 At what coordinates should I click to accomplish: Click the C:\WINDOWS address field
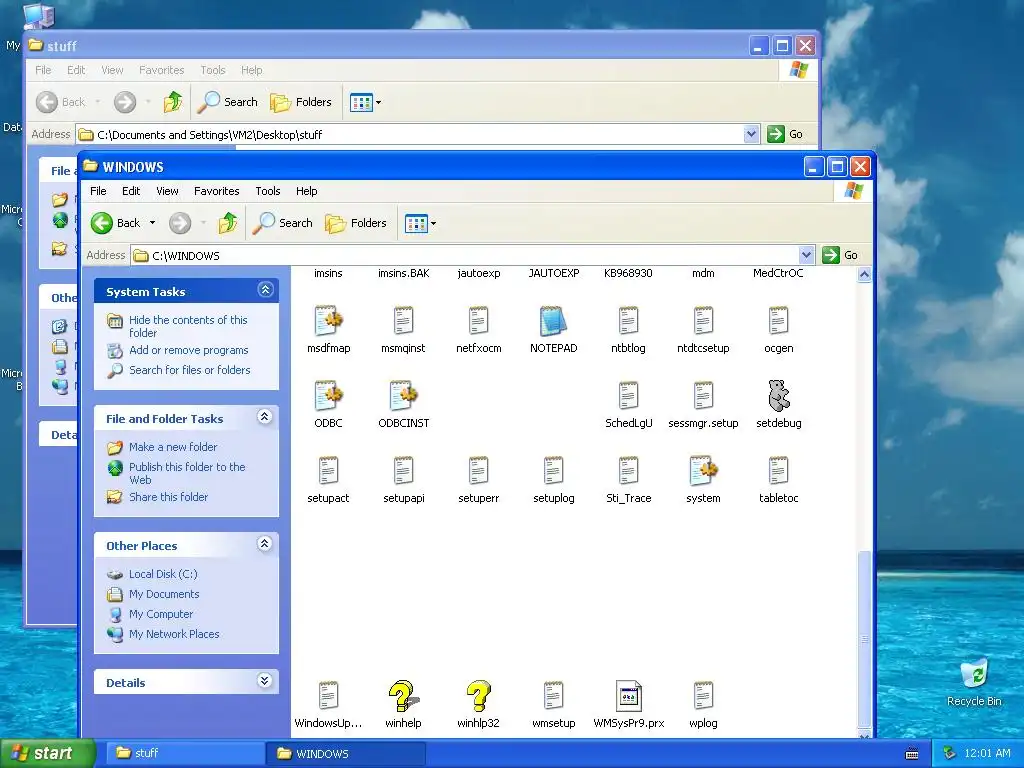point(472,255)
